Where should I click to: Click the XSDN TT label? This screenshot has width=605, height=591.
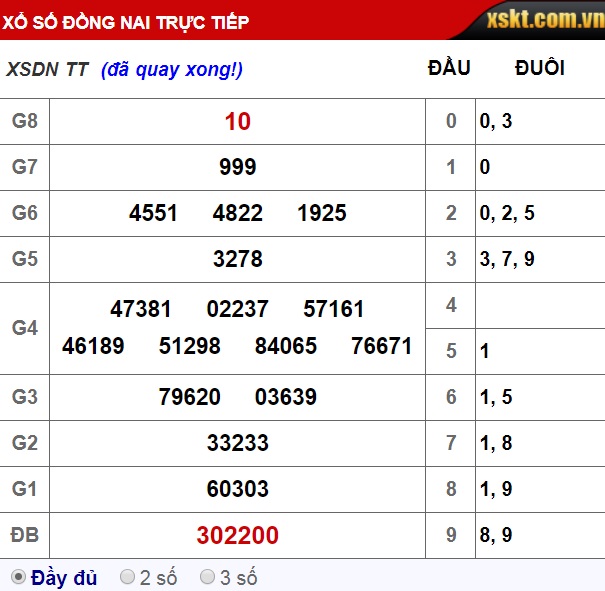pyautogui.click(x=47, y=69)
